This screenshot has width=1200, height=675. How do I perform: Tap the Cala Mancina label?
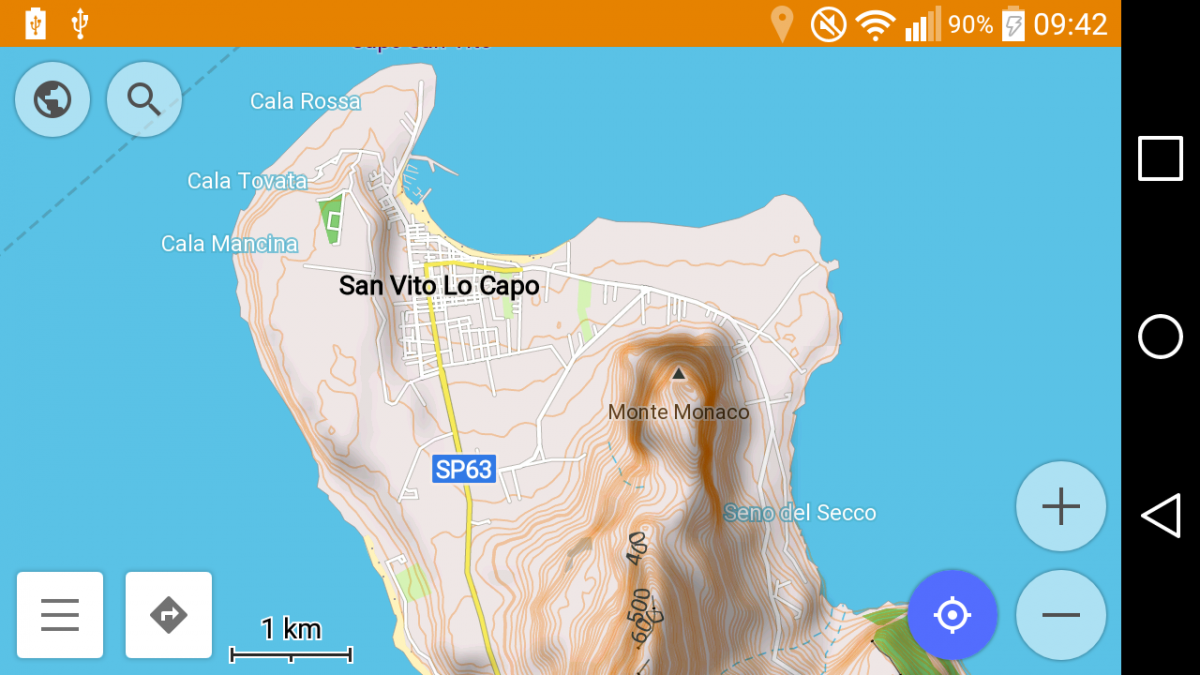pyautogui.click(x=229, y=243)
